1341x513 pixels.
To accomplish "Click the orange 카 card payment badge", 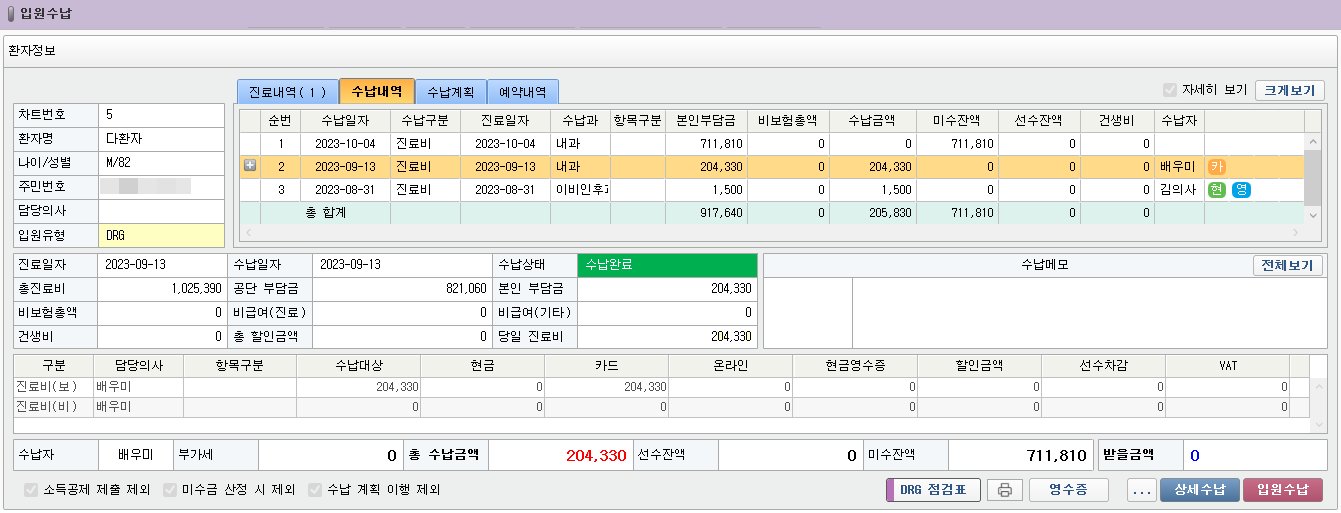I will pos(1216,167).
